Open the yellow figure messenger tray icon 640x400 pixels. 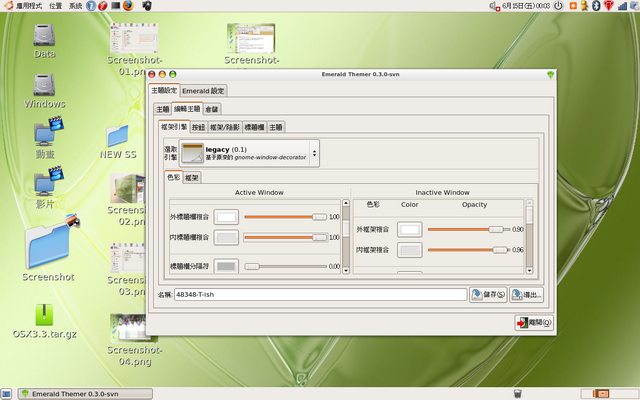584,6
